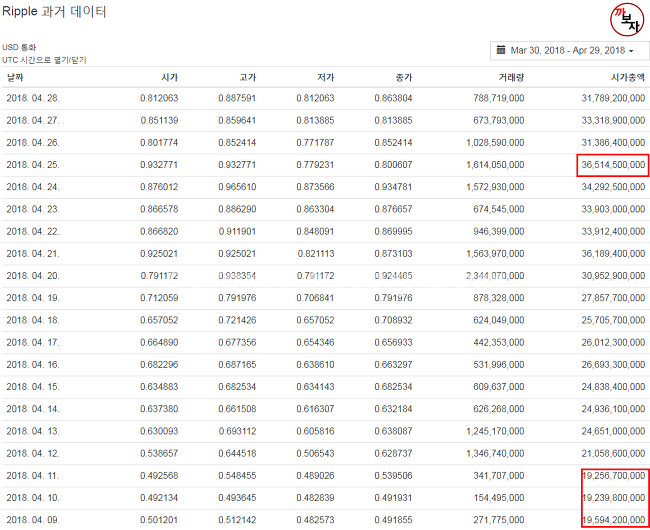Select the date cell 2018. 04. 10.
650x530 pixels.
[x=33, y=498]
